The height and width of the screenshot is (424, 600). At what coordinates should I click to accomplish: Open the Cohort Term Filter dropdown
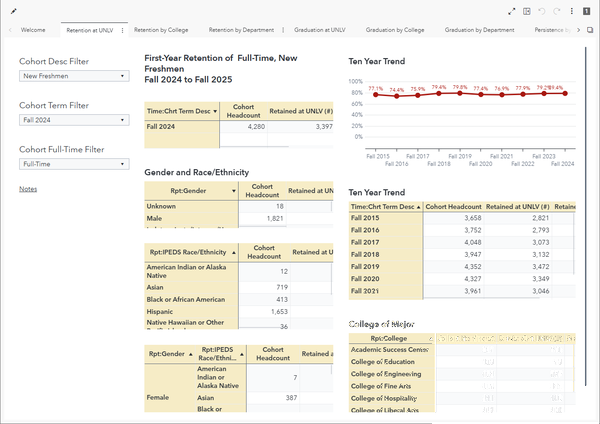74,120
